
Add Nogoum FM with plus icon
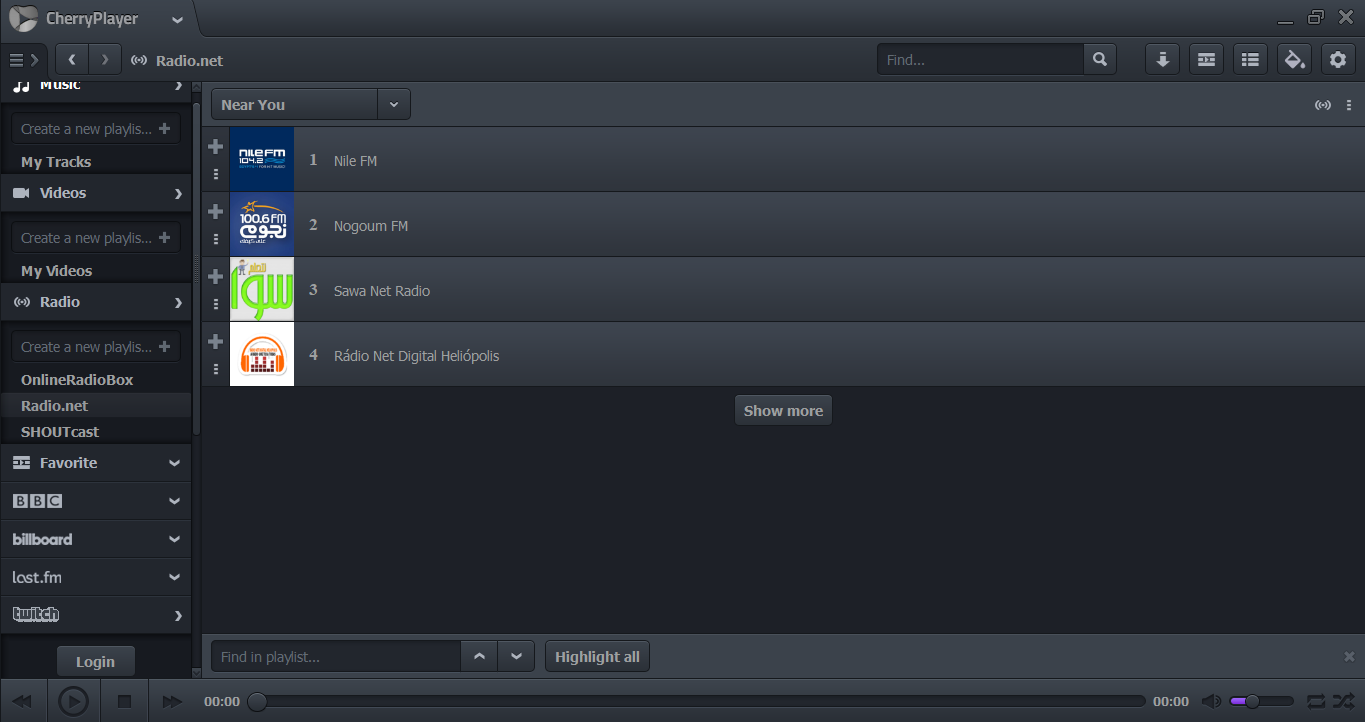215,212
